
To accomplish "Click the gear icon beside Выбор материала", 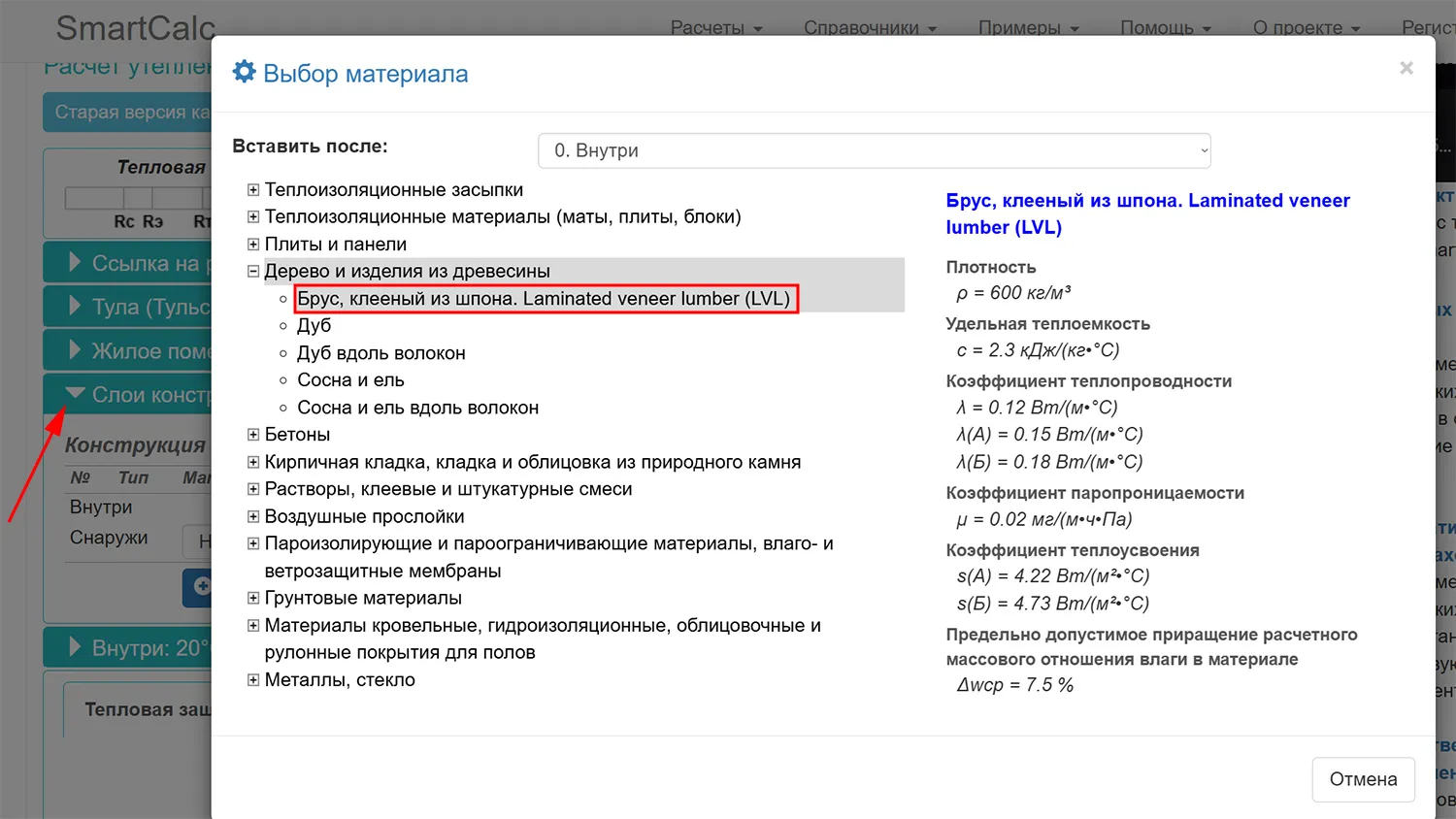I will click(245, 72).
